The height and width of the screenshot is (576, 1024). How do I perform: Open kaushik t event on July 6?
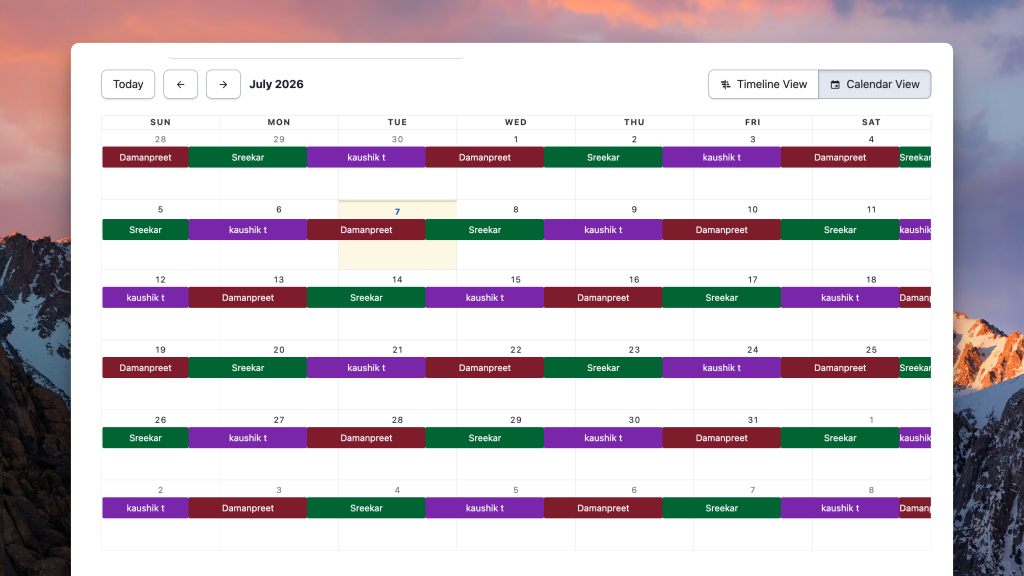(248, 230)
